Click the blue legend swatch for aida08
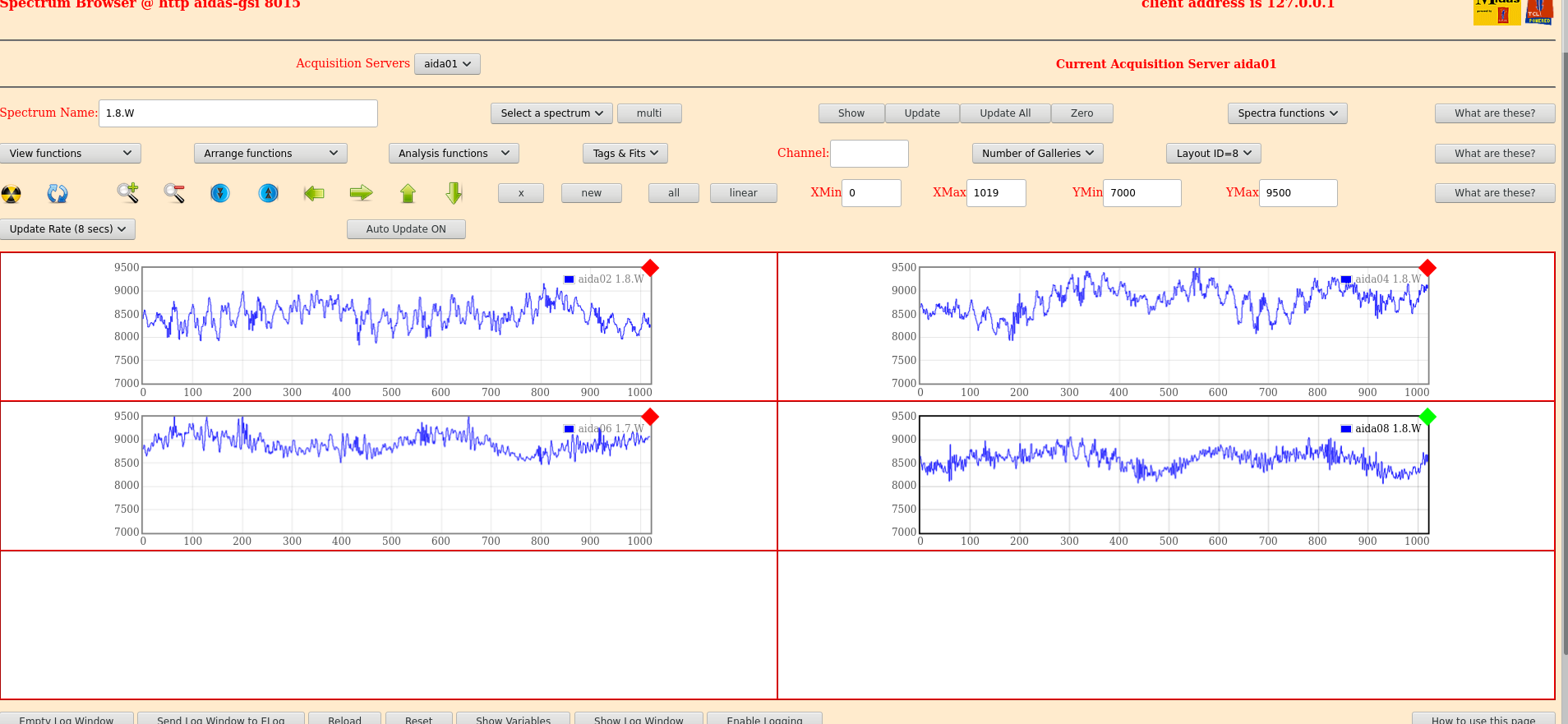This screenshot has height=724, width=1568. (x=1346, y=429)
